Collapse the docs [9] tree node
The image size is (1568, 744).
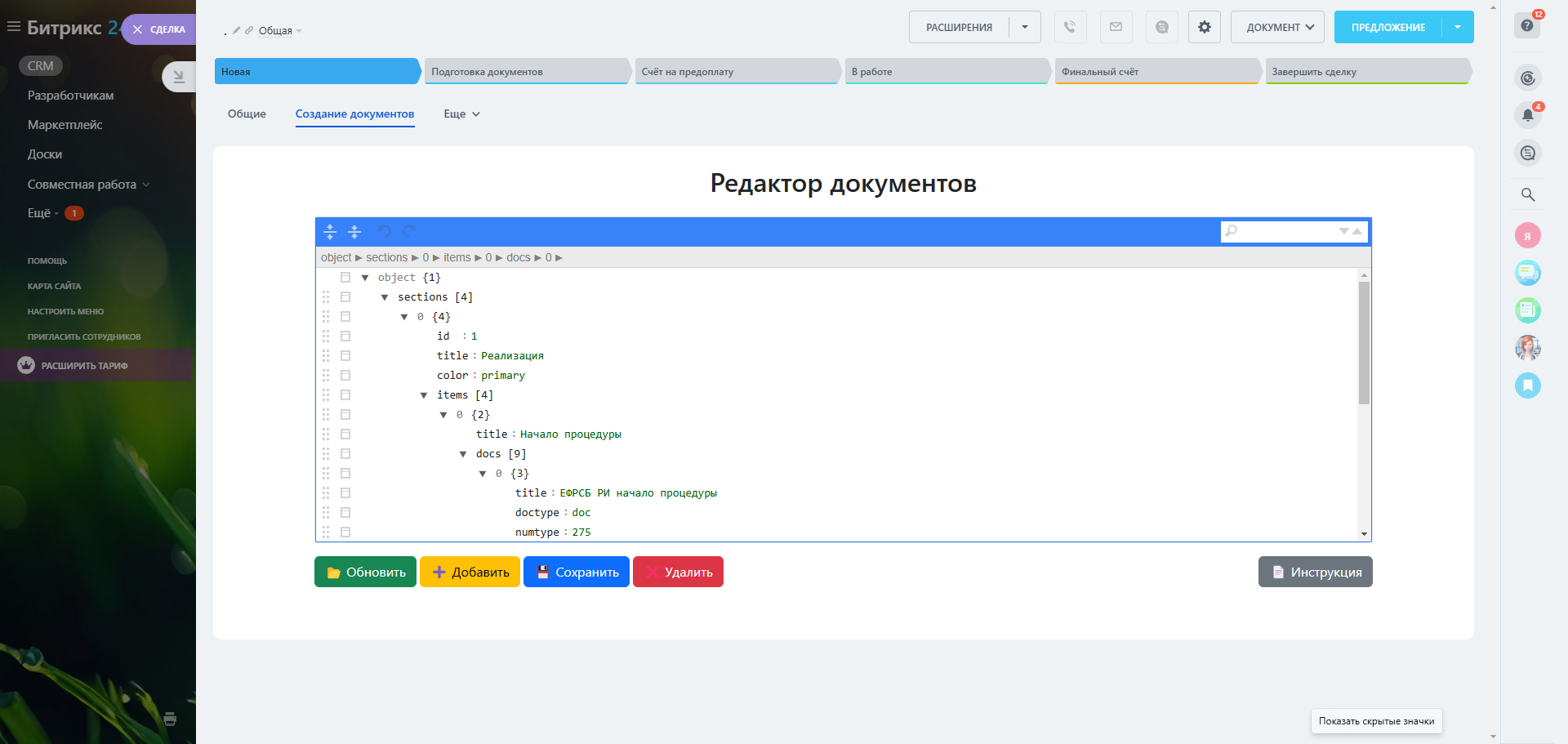463,454
